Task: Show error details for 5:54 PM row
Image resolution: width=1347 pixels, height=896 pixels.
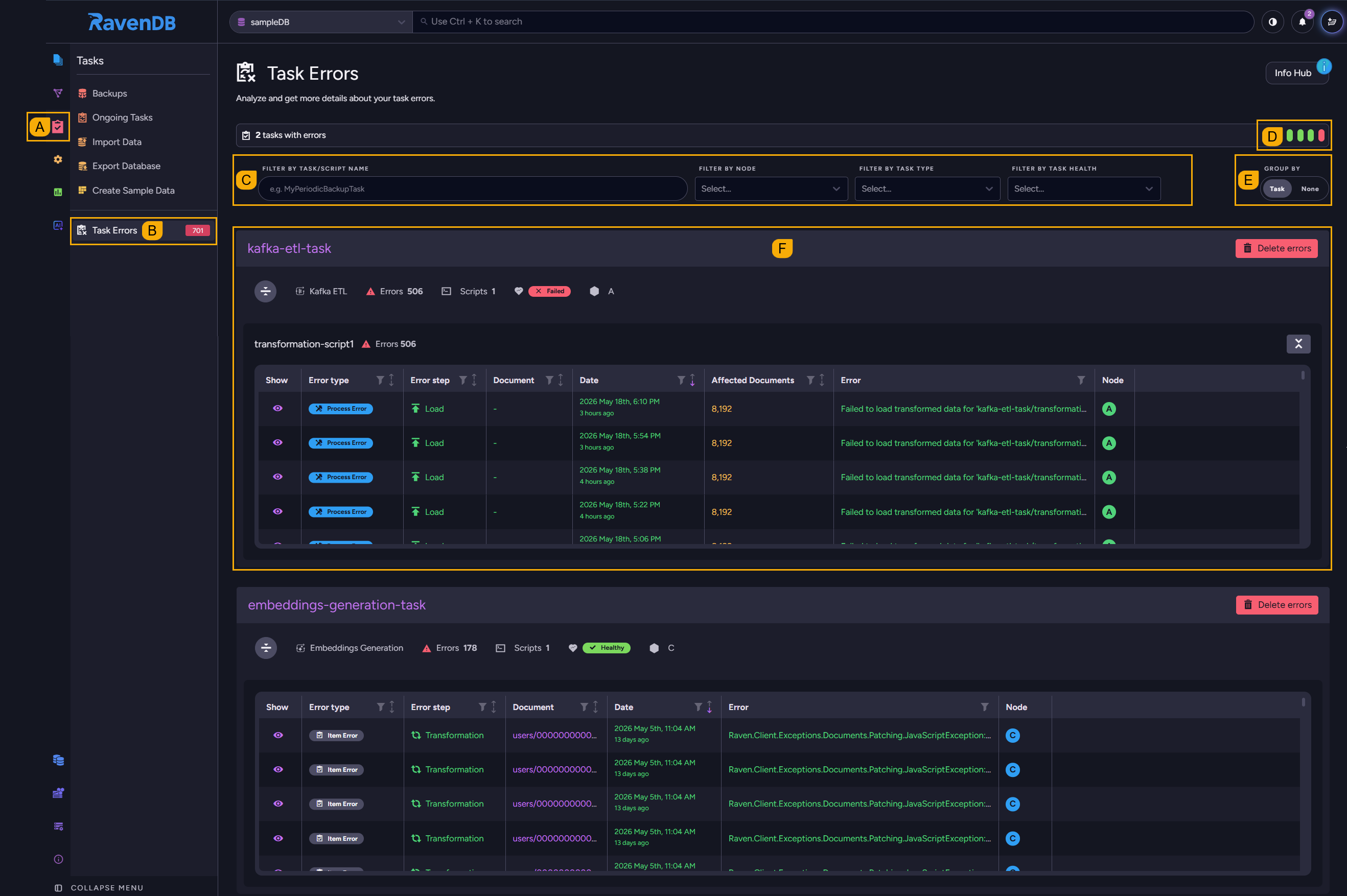Action: [278, 442]
